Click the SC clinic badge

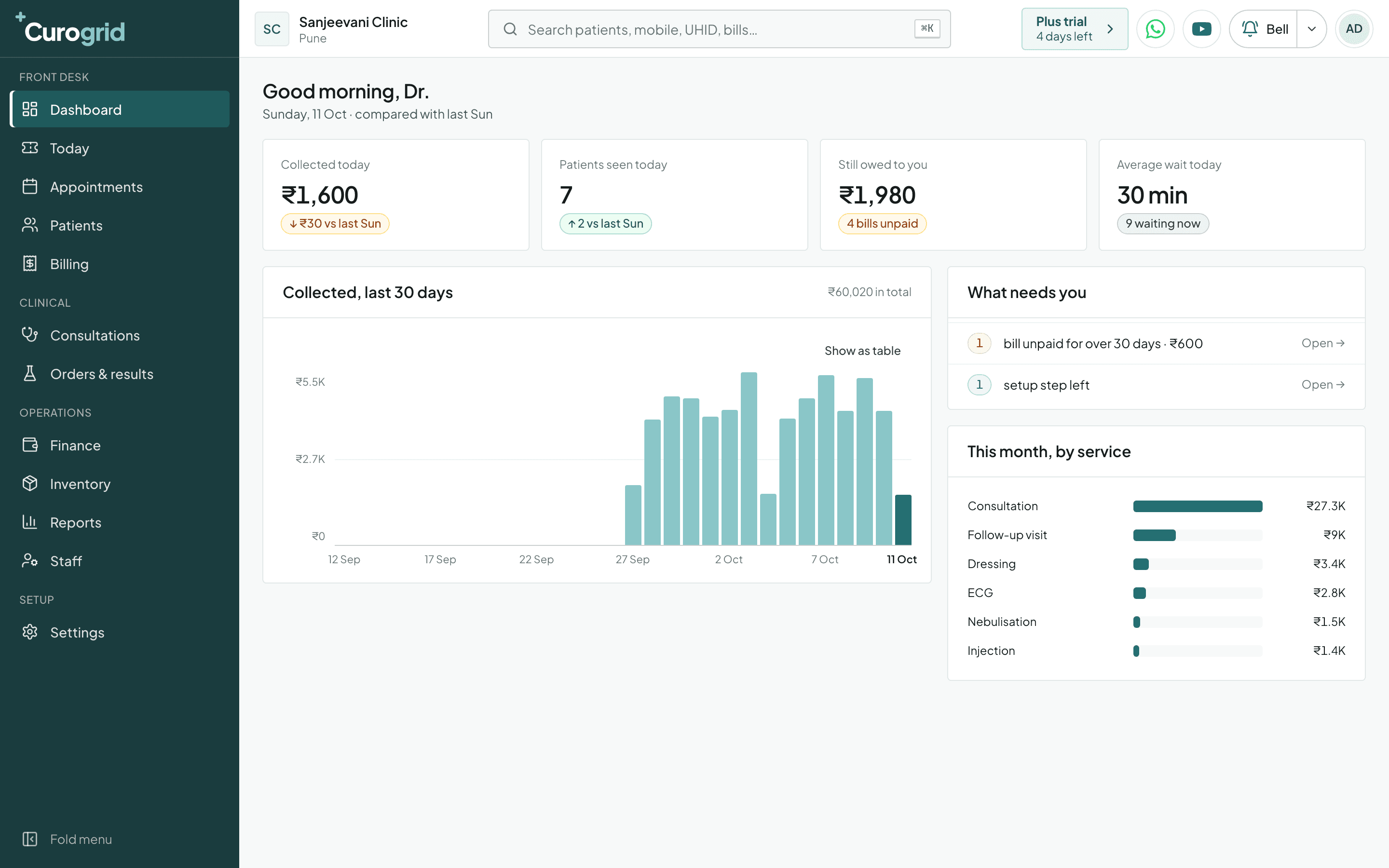[x=272, y=29]
